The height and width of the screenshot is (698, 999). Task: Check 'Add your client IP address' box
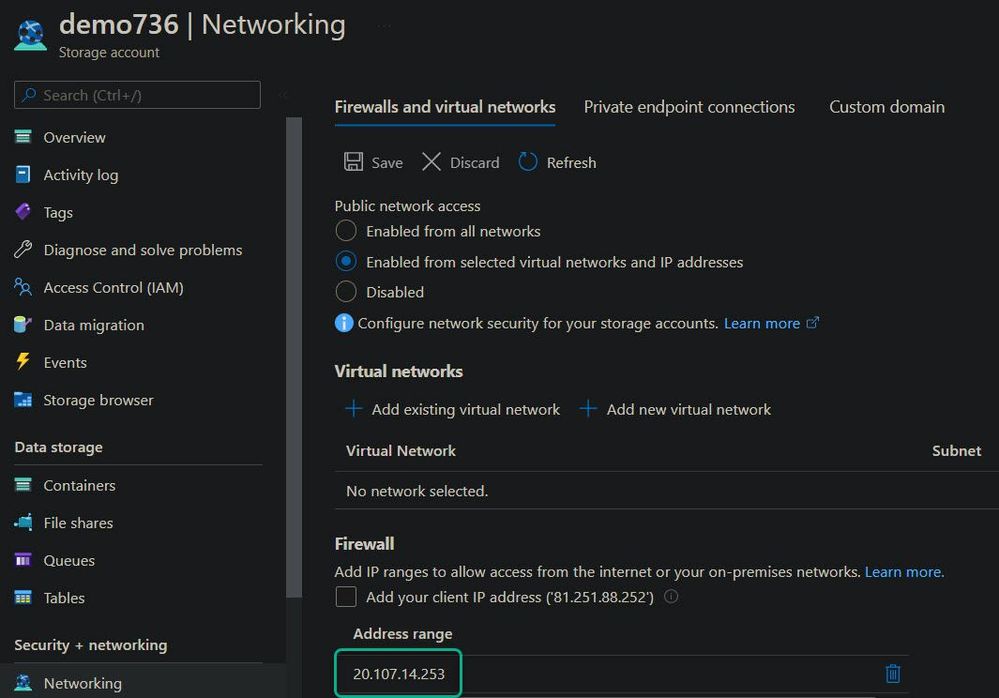pos(346,597)
